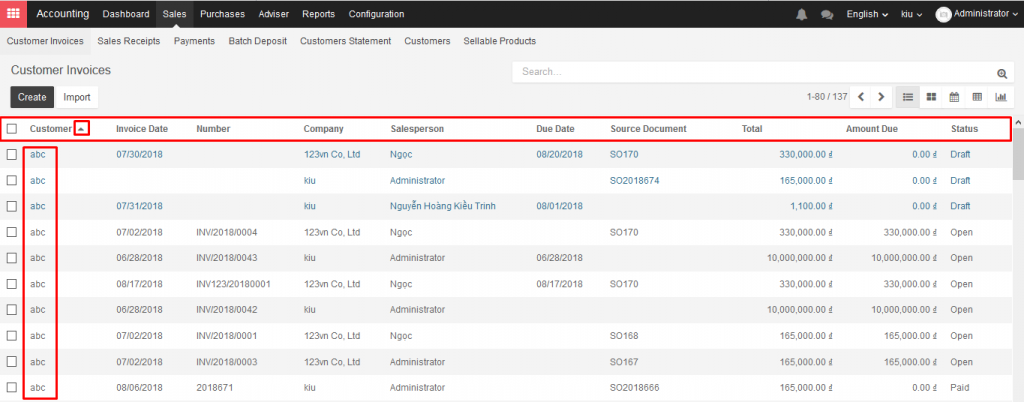Click salesperson Nguyễn Hoàng Kiều Trinh cell
The height and width of the screenshot is (402, 1024).
443,206
